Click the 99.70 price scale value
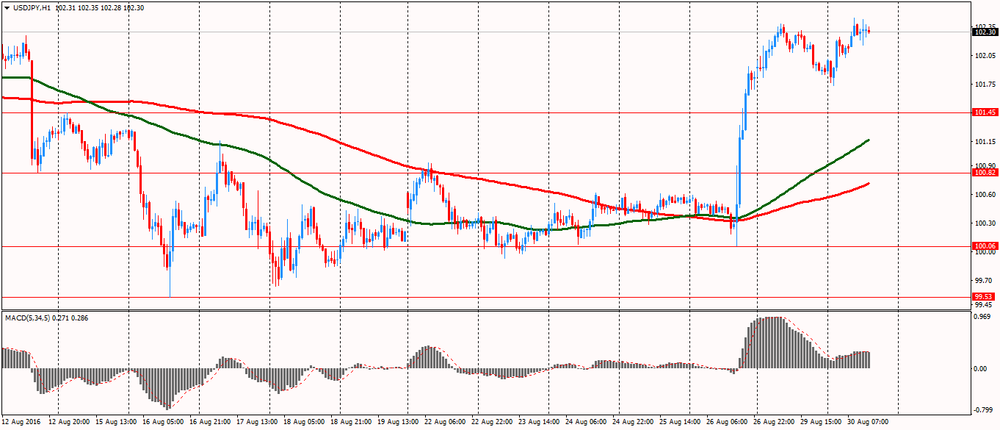This screenshot has height=430, width=1000. tap(985, 280)
